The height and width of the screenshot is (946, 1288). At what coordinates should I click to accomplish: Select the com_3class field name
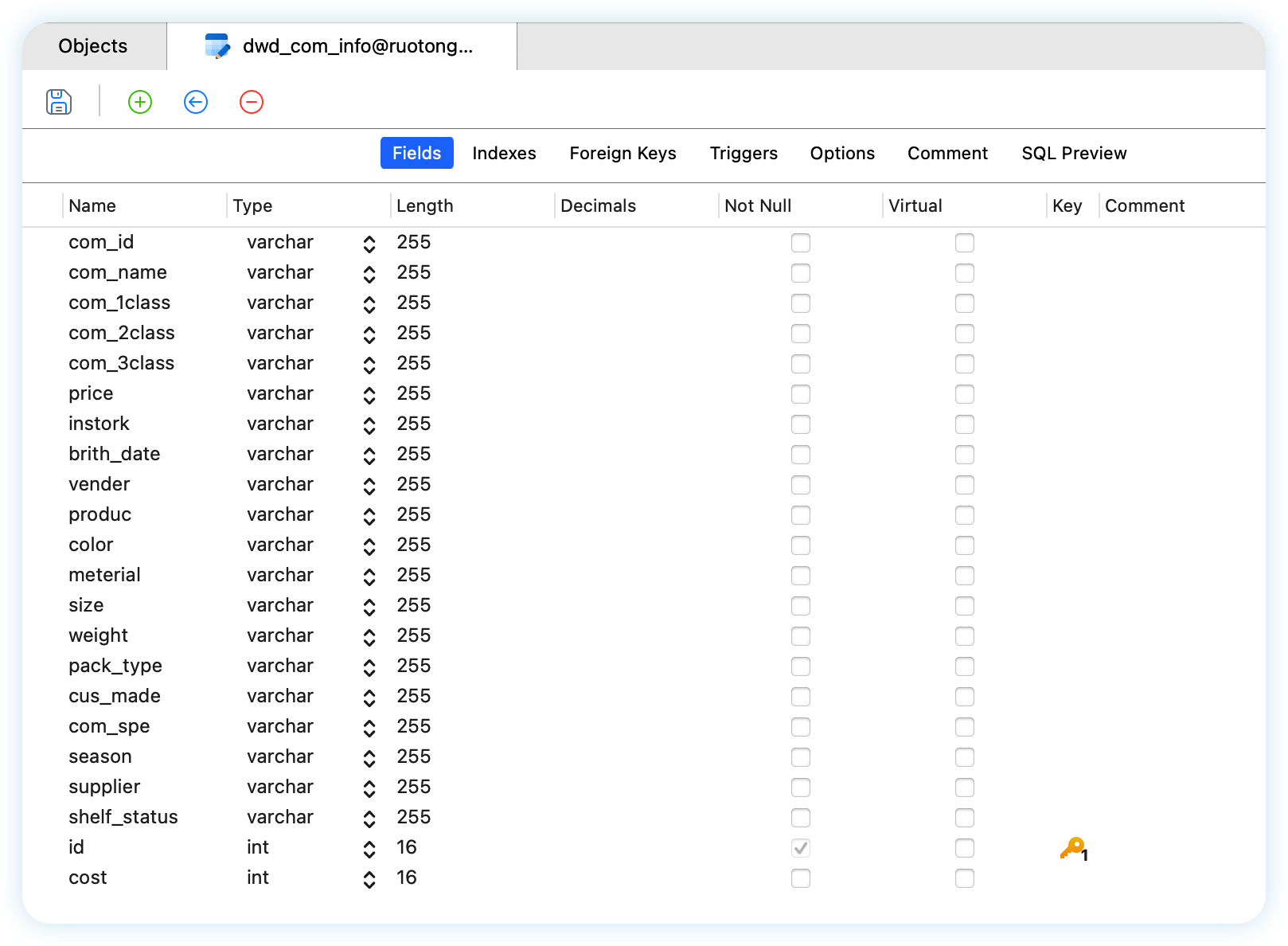pos(122,363)
